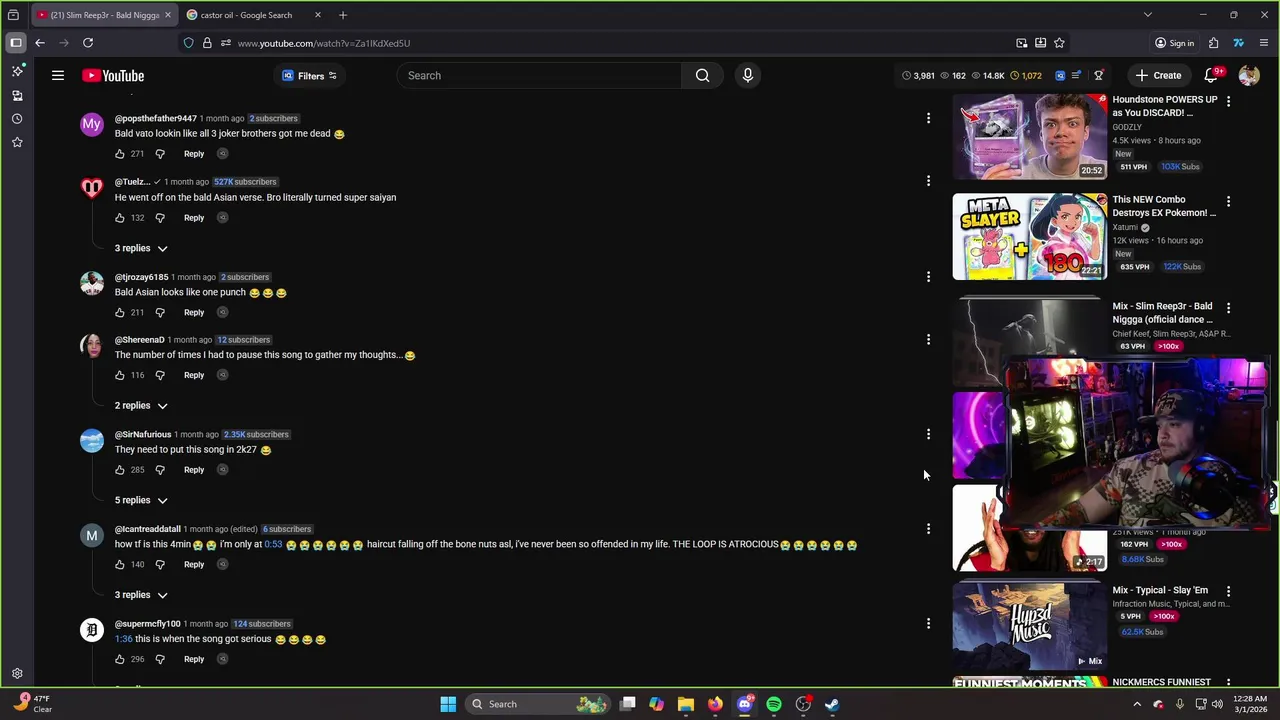Open the trophy icon in the vidIQ bar
Viewport: 1280px width, 720px height.
pos(1098,75)
